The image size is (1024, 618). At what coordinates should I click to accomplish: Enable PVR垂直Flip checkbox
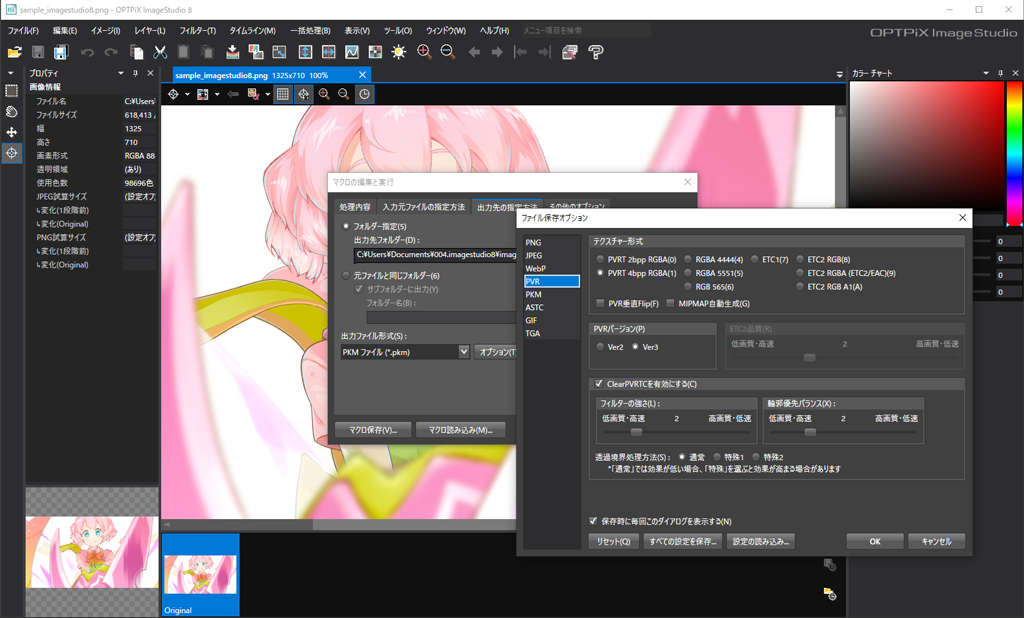tap(600, 303)
